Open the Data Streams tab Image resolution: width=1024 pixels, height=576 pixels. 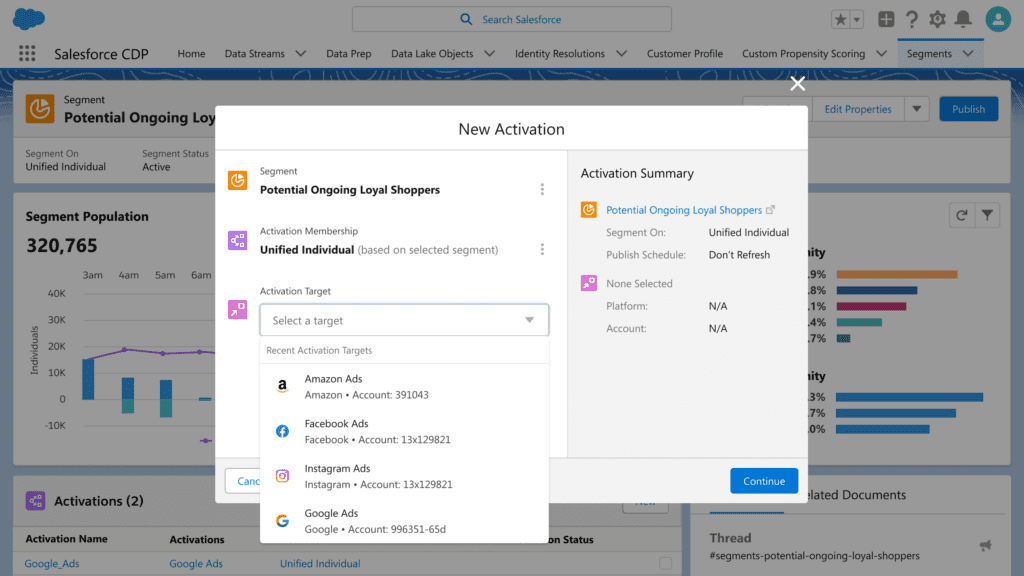pos(255,54)
